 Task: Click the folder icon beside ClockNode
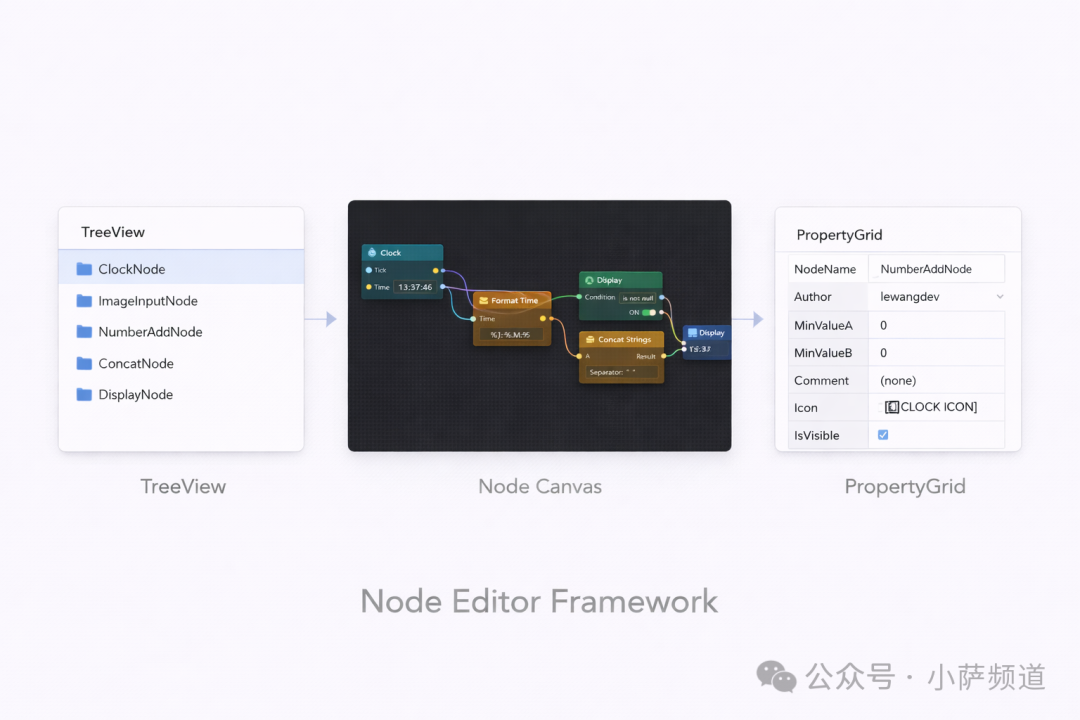coord(84,269)
